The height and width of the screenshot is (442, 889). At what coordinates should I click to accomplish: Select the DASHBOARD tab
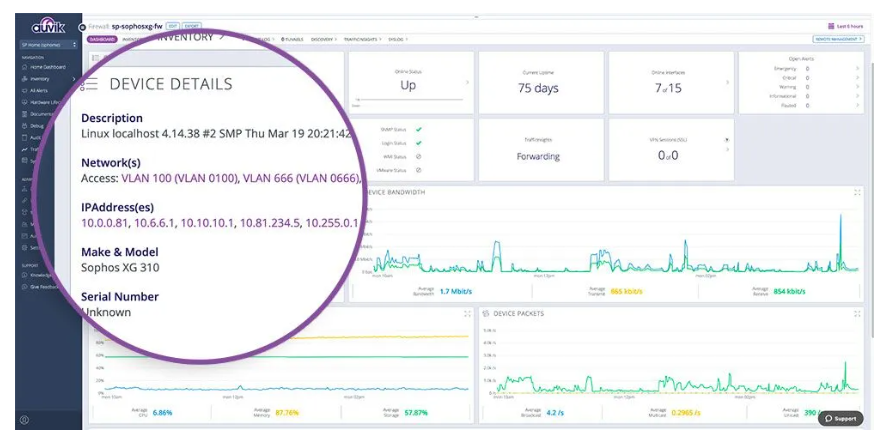[103, 39]
